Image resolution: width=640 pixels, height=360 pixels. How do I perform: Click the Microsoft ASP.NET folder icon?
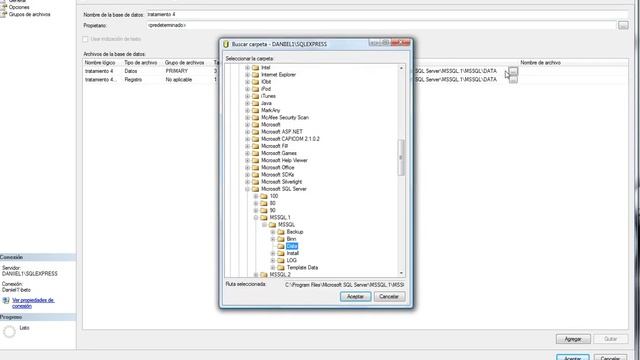point(256,132)
